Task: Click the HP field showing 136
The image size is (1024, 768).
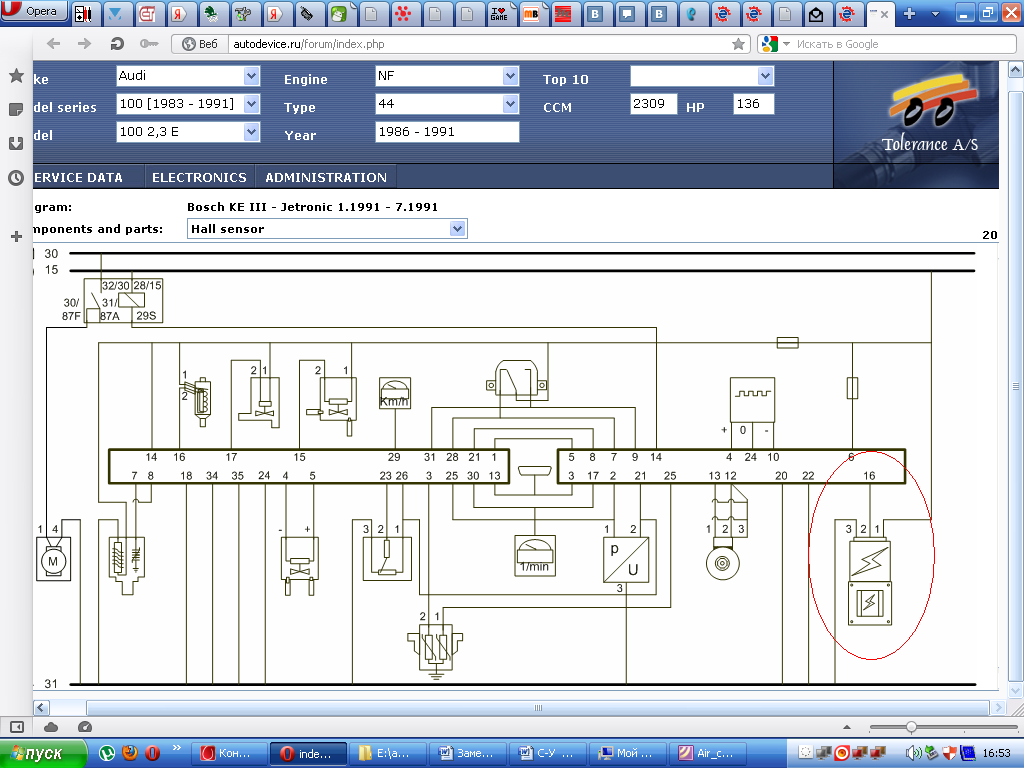Action: (754, 104)
